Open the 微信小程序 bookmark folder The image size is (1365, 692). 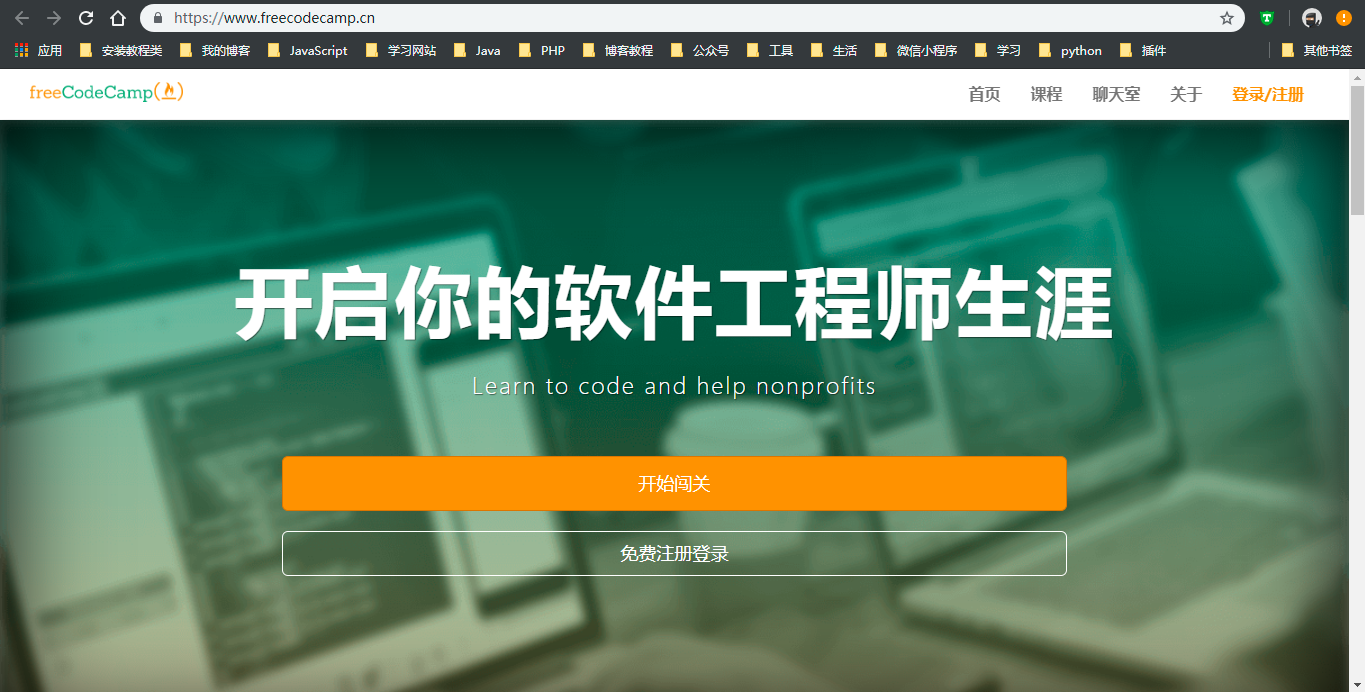tap(916, 50)
